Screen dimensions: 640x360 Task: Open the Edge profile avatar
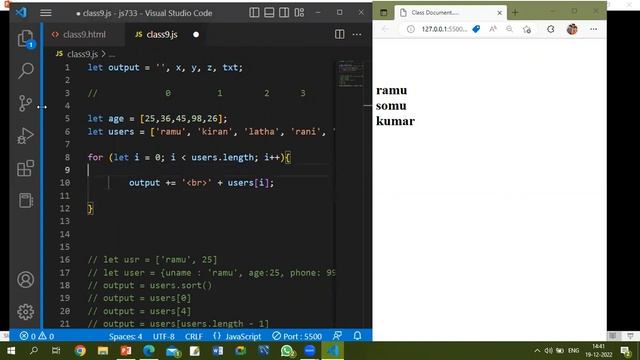(572, 29)
